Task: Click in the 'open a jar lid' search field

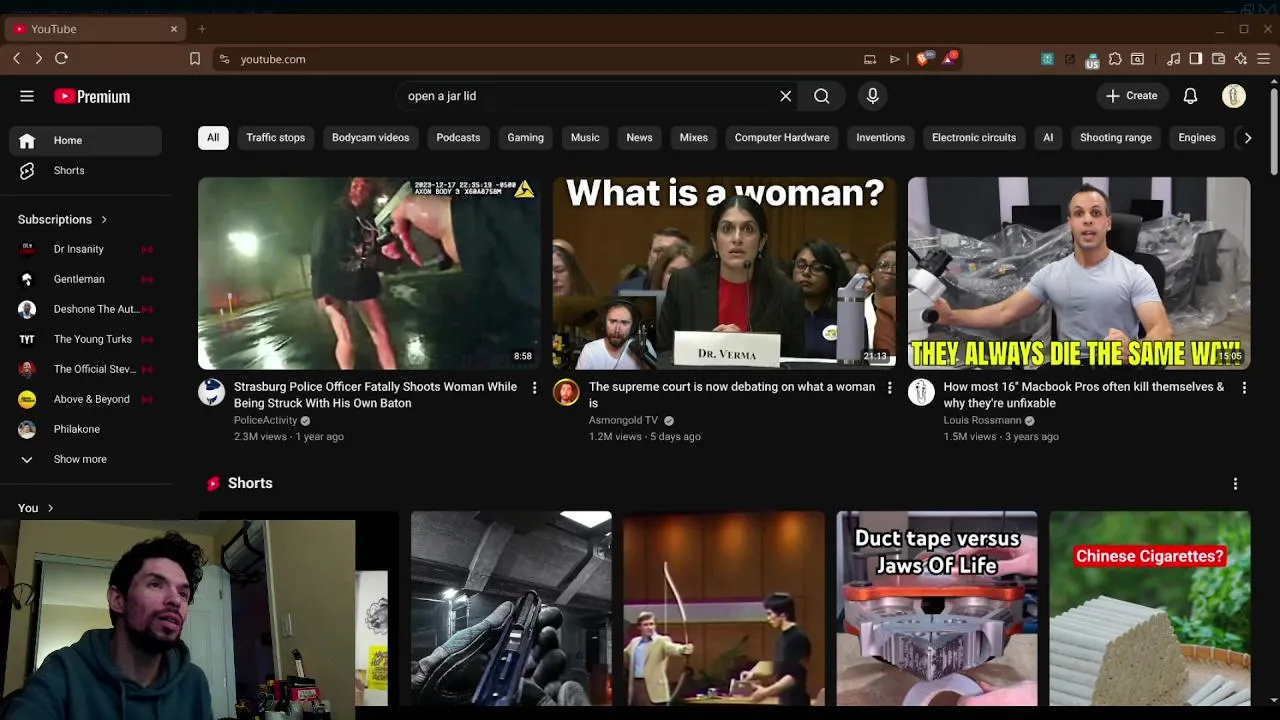Action: tap(585, 96)
